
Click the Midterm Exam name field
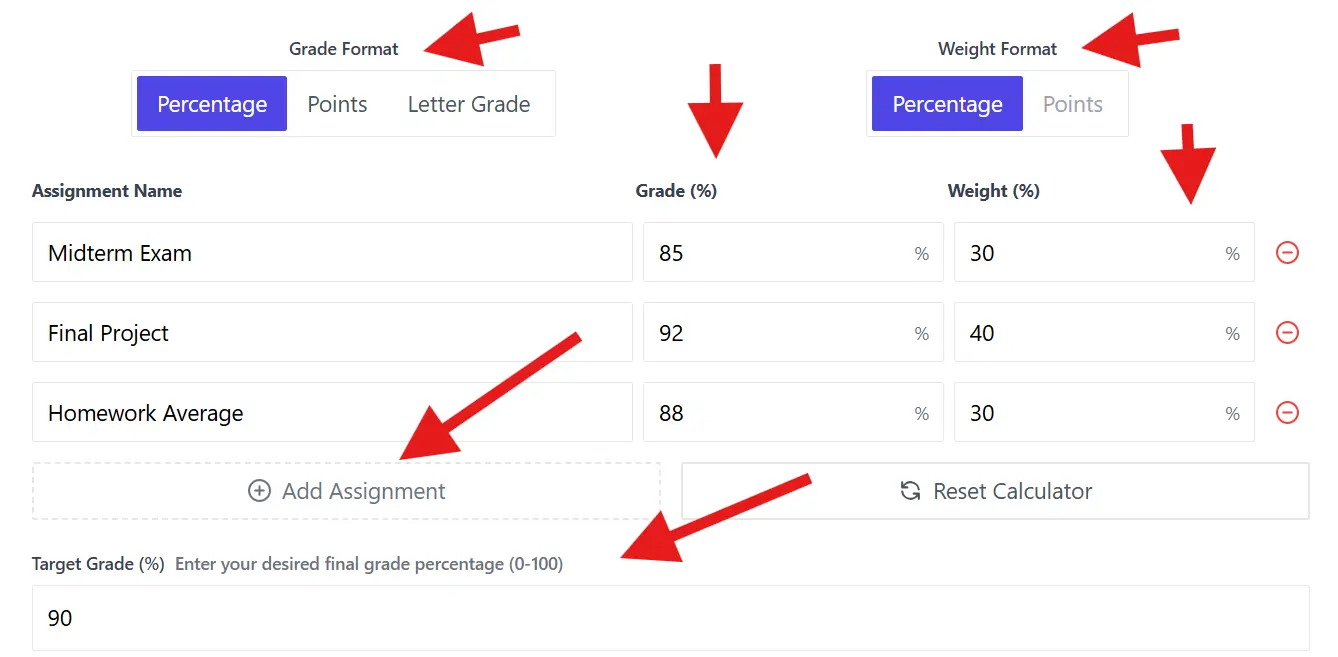click(332, 253)
